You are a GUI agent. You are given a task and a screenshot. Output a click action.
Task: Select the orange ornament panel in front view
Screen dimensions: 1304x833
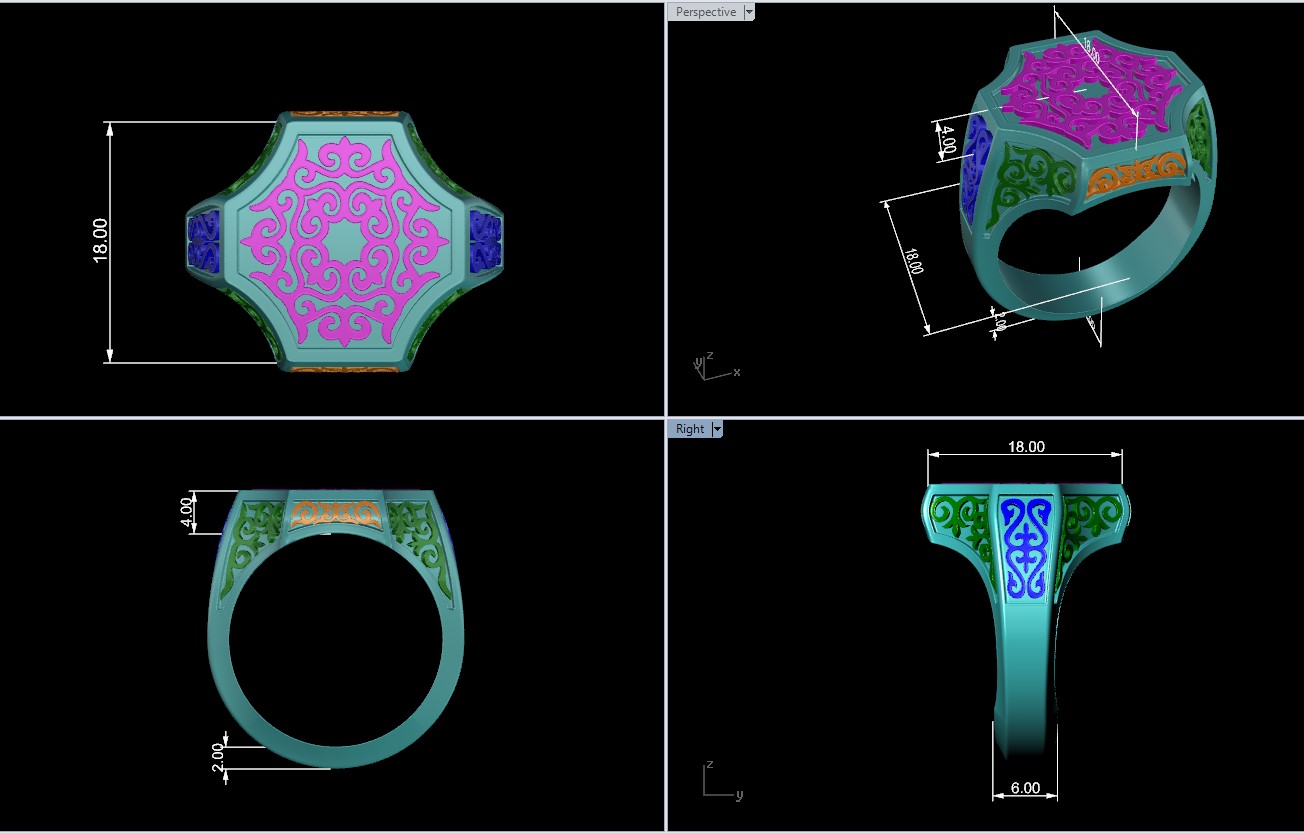click(335, 513)
